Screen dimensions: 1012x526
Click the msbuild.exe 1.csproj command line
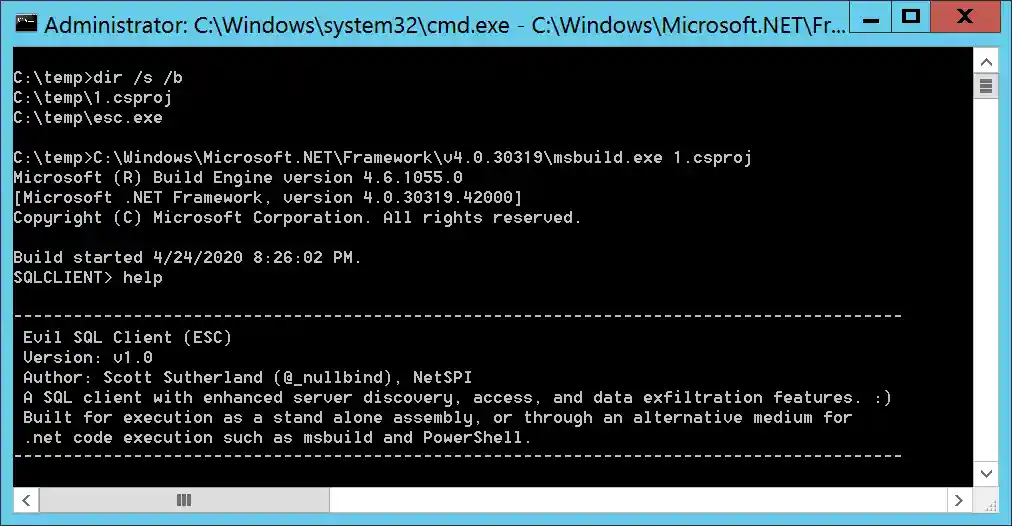point(382,158)
